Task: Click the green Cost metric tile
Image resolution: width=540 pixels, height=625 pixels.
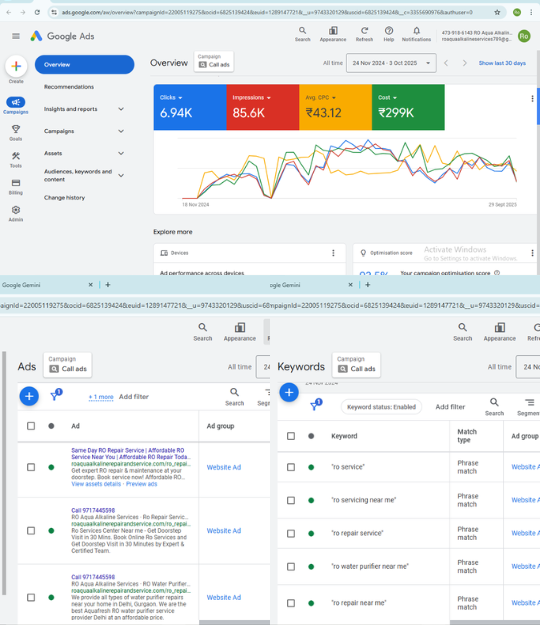Action: coord(408,107)
